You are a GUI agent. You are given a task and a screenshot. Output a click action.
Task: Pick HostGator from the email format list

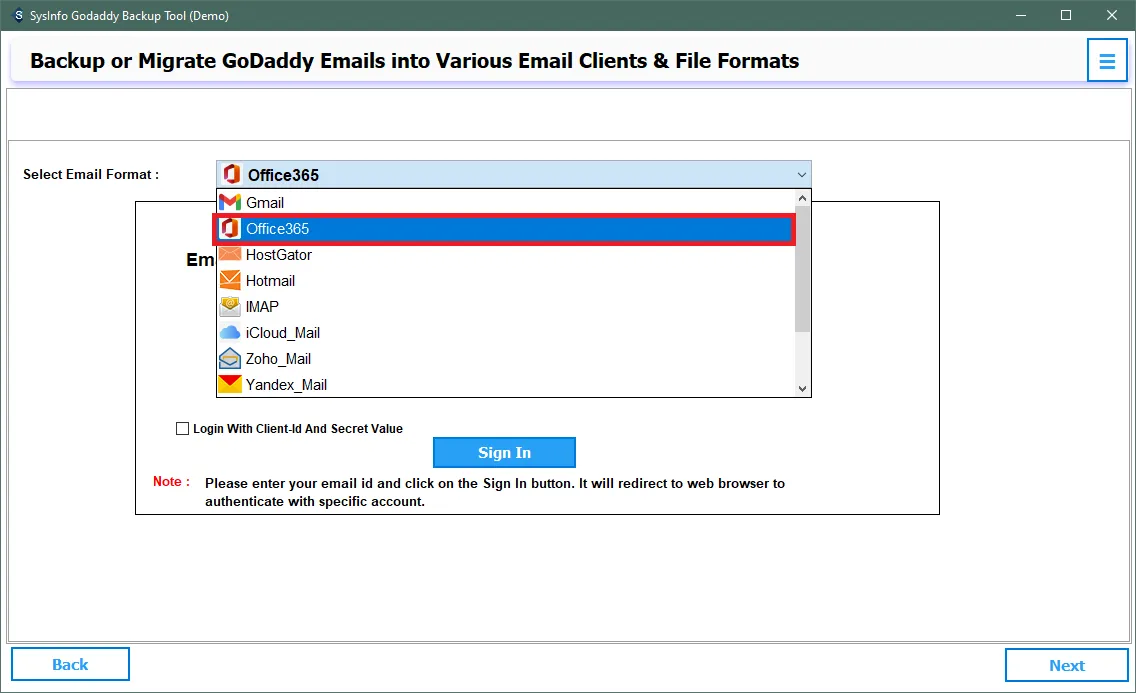coord(506,255)
